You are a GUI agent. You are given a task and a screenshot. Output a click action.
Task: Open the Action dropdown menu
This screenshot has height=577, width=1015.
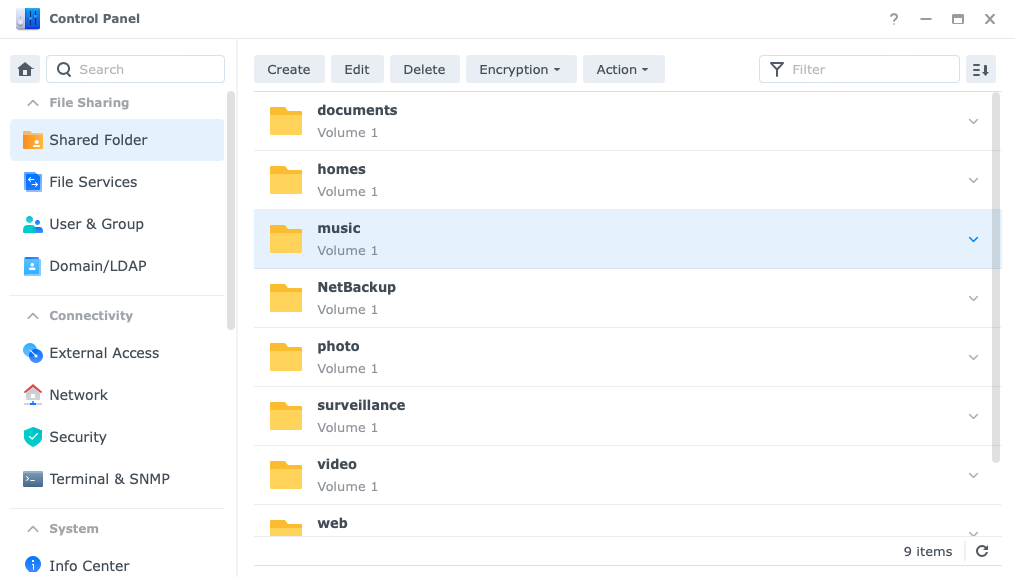click(623, 69)
